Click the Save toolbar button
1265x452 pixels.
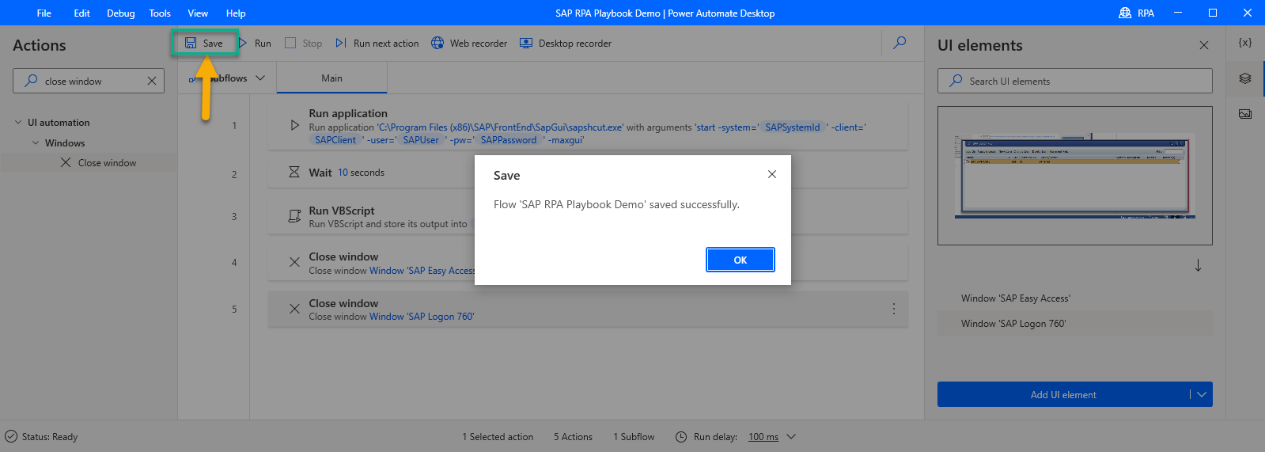tap(204, 43)
